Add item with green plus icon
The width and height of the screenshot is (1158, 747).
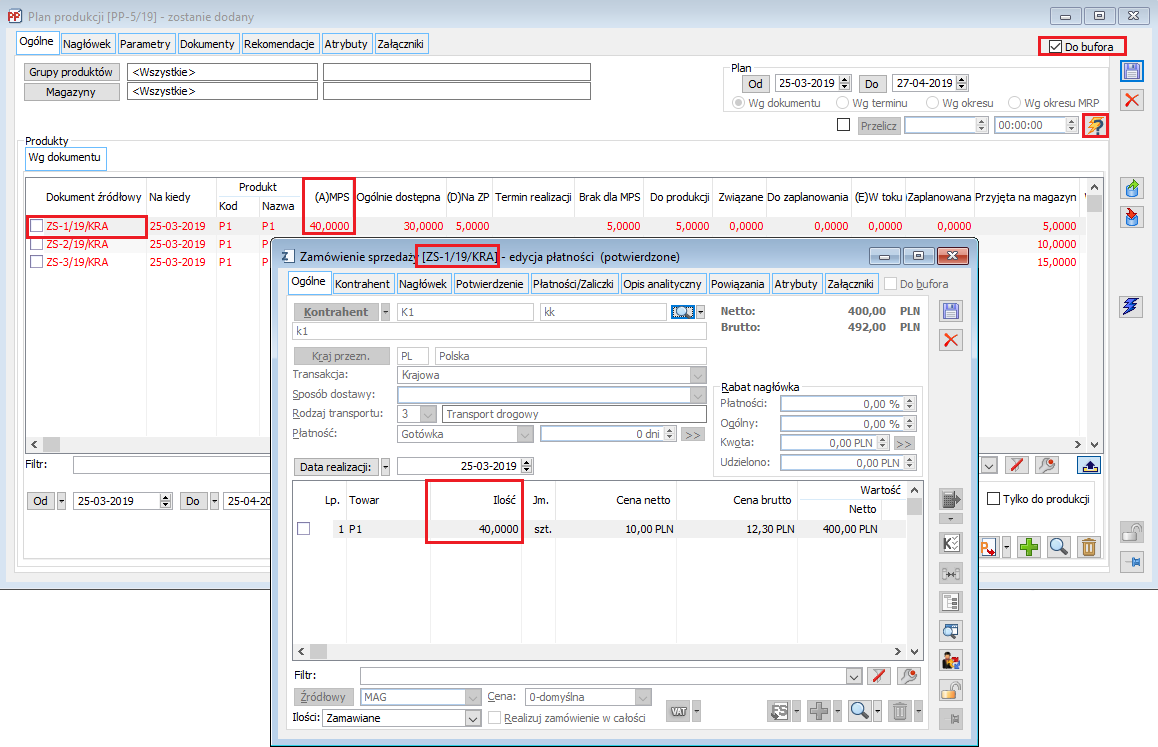click(x=1029, y=547)
